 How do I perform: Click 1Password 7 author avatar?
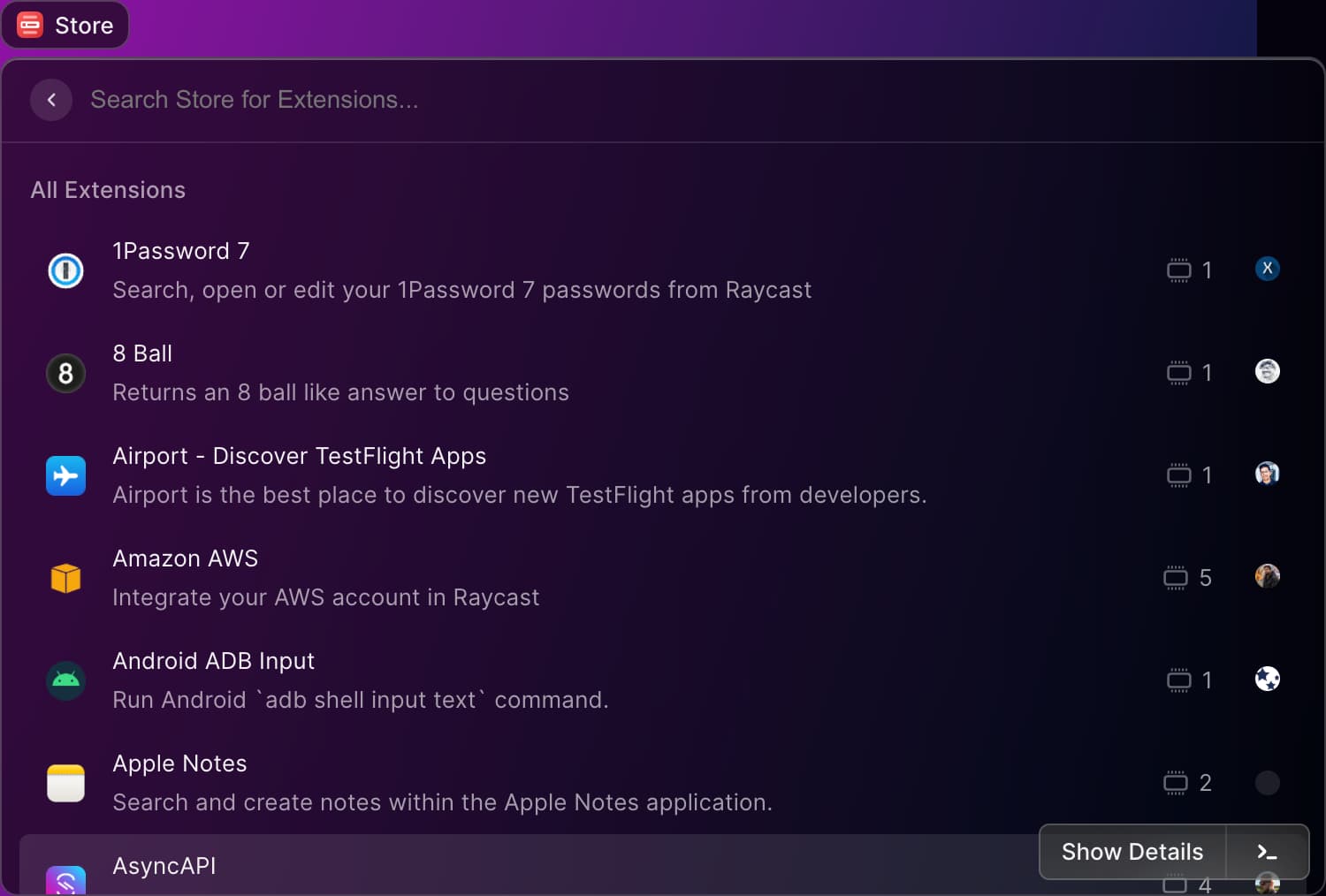(x=1267, y=269)
